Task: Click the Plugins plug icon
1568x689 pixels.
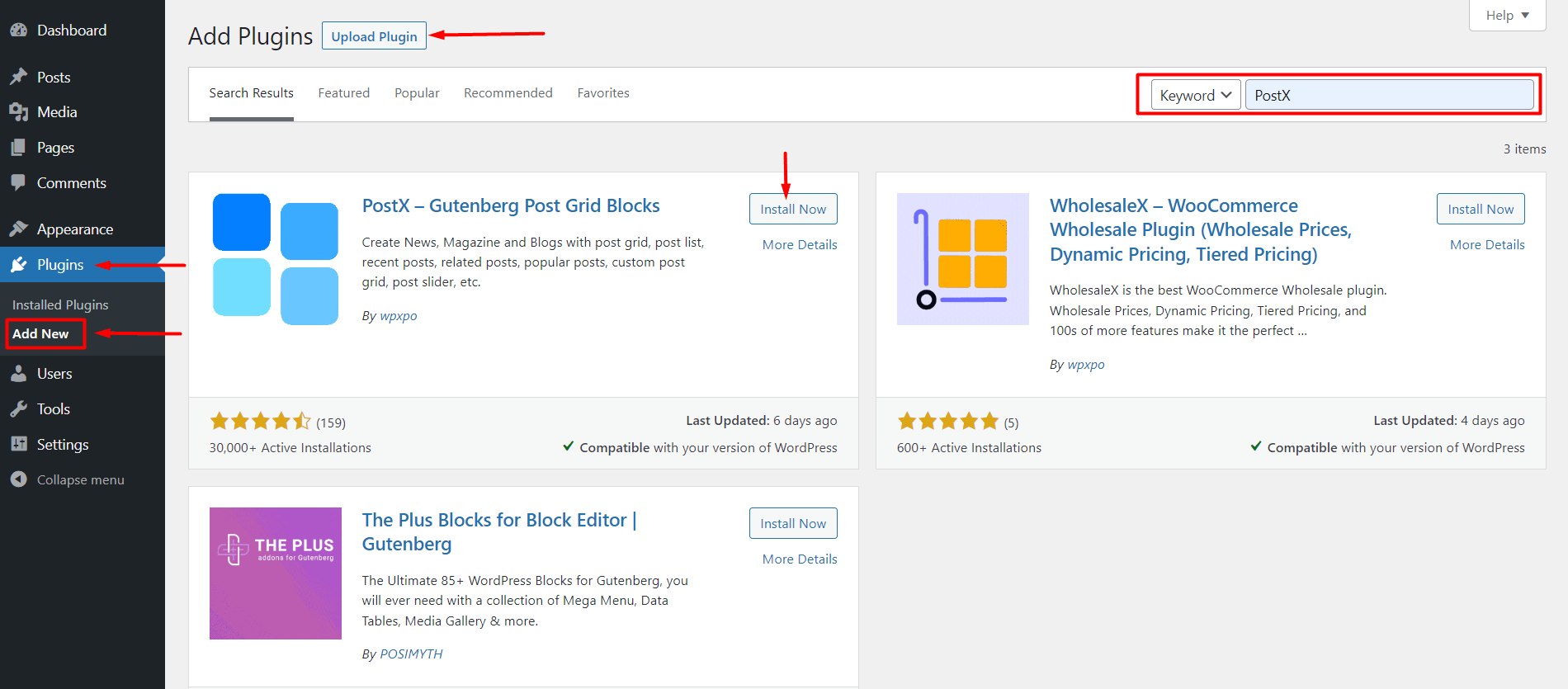Action: coord(19,265)
